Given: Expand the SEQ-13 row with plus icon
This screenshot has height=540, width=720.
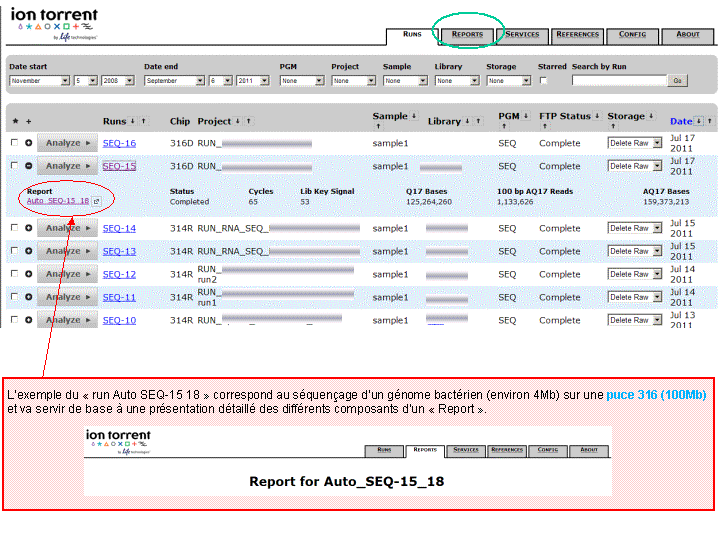Looking at the screenshot, I should point(28,251).
